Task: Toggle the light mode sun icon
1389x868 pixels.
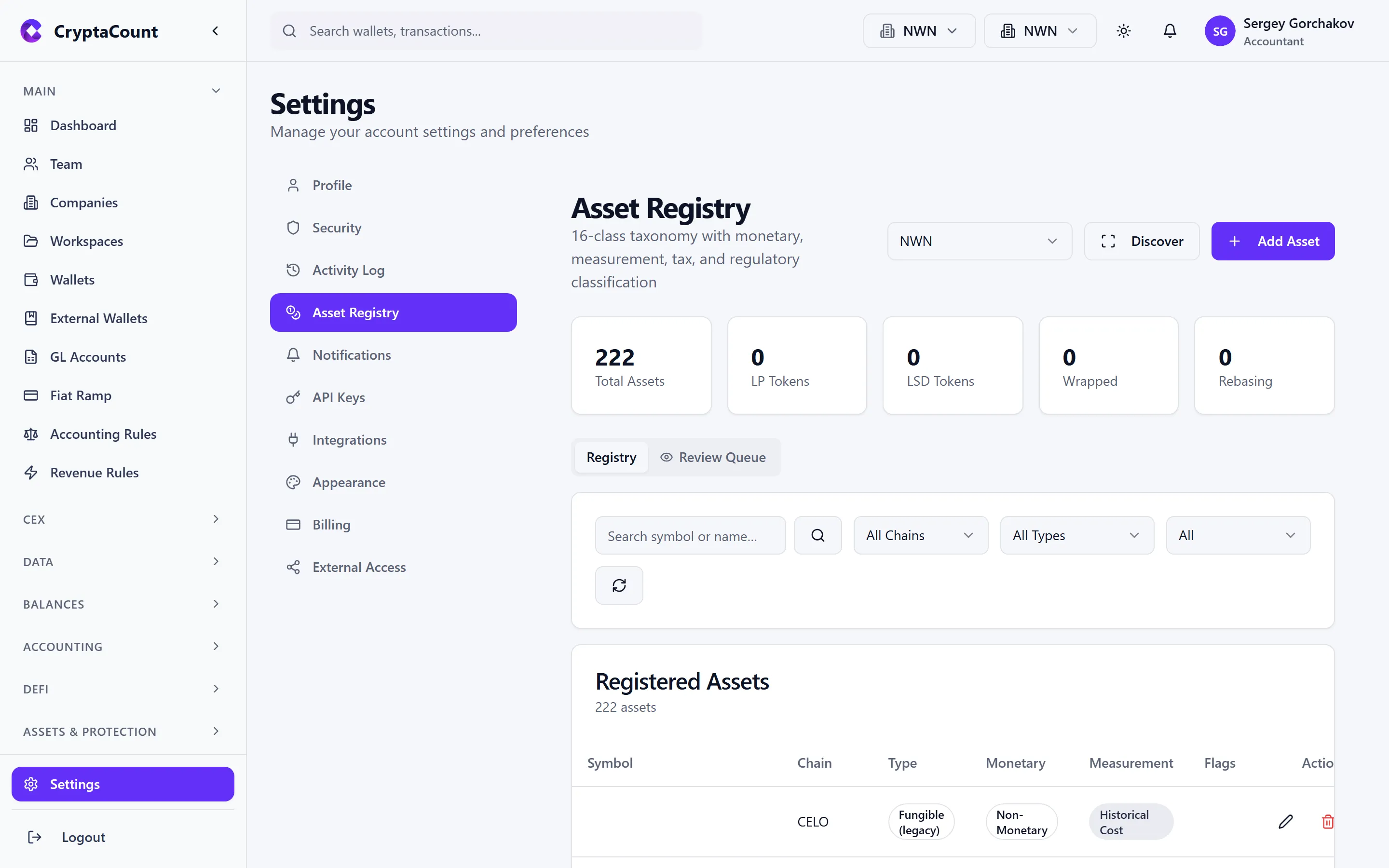Action: (x=1123, y=31)
